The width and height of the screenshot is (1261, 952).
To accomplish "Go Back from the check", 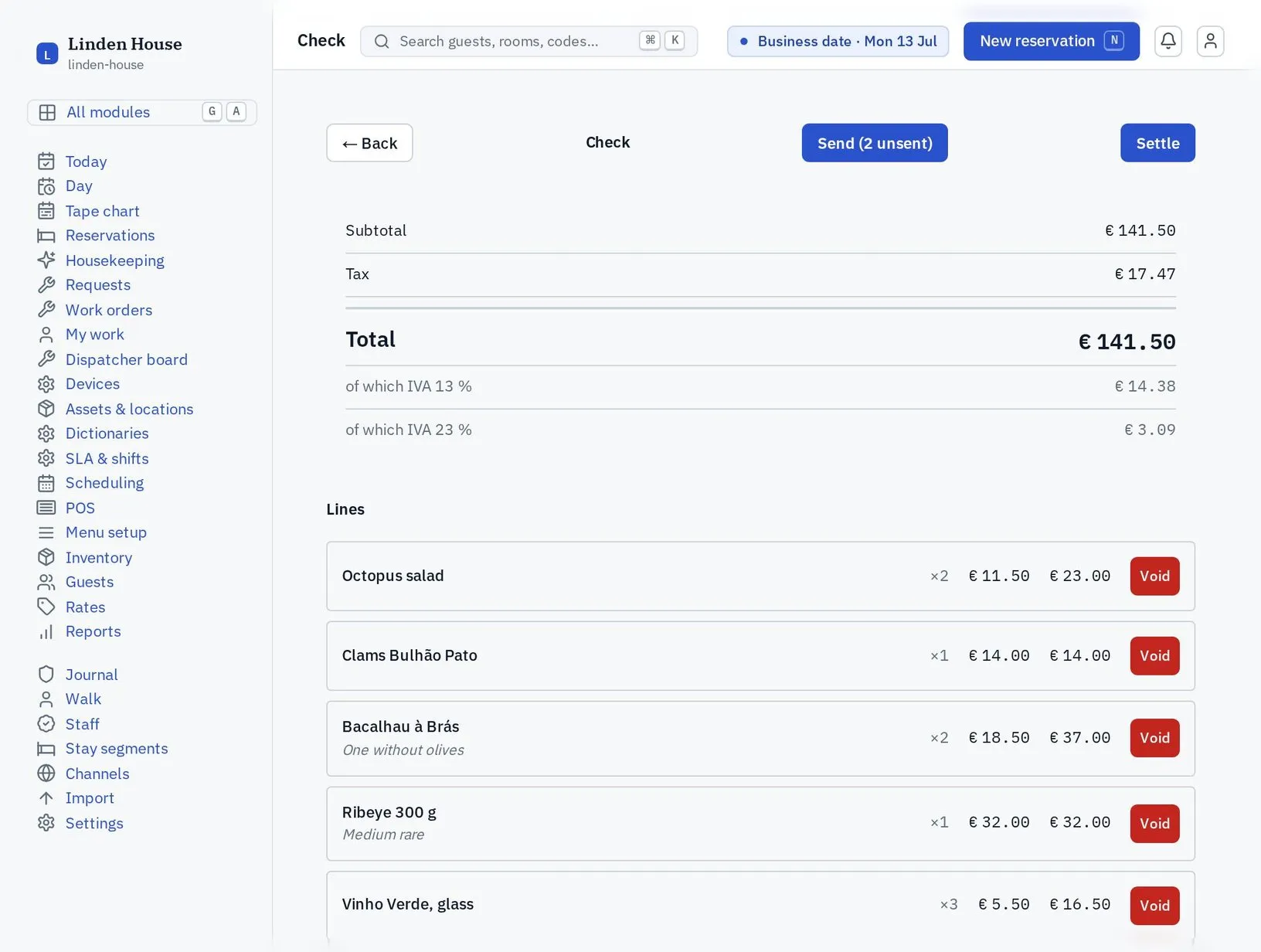I will pos(369,143).
